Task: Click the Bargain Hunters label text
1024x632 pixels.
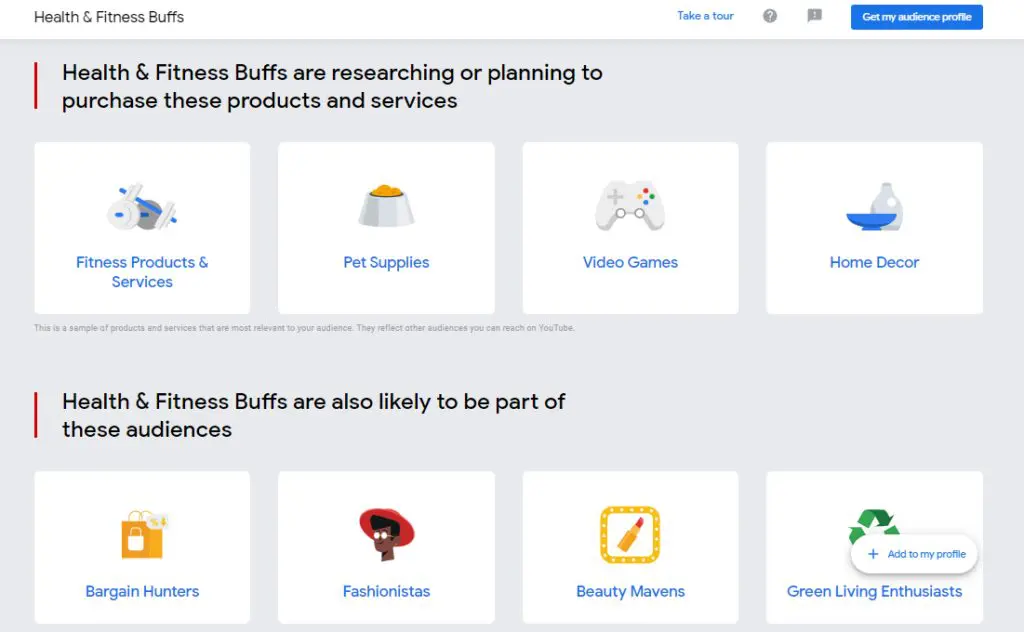Action: pyautogui.click(x=142, y=592)
